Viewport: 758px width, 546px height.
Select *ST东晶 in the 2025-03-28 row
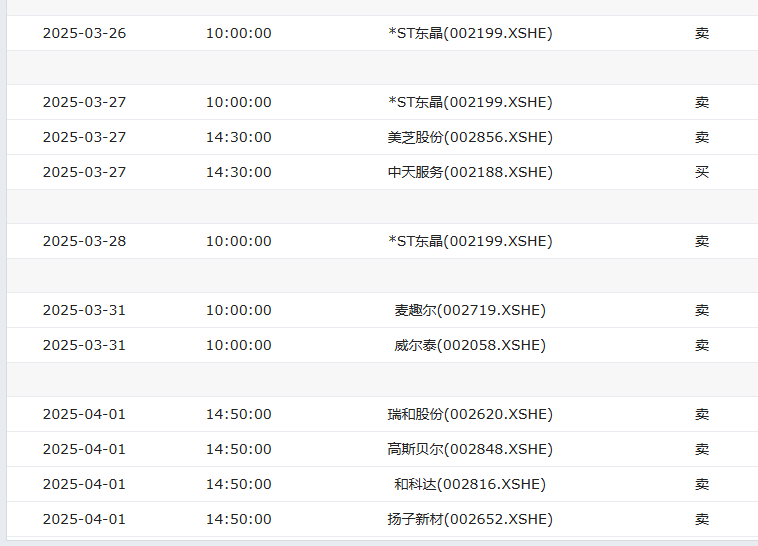470,241
